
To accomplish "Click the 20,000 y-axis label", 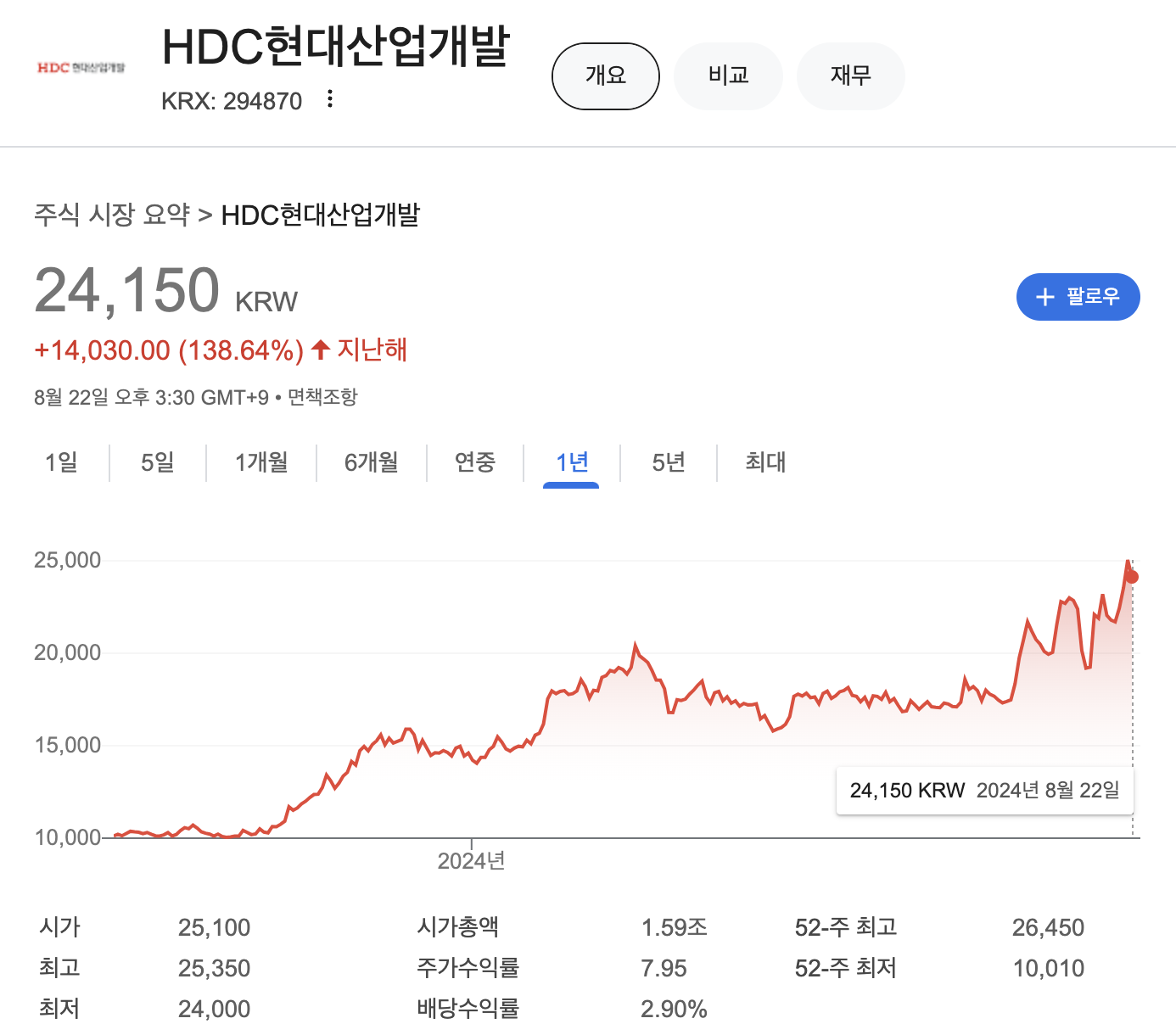I will [x=67, y=652].
